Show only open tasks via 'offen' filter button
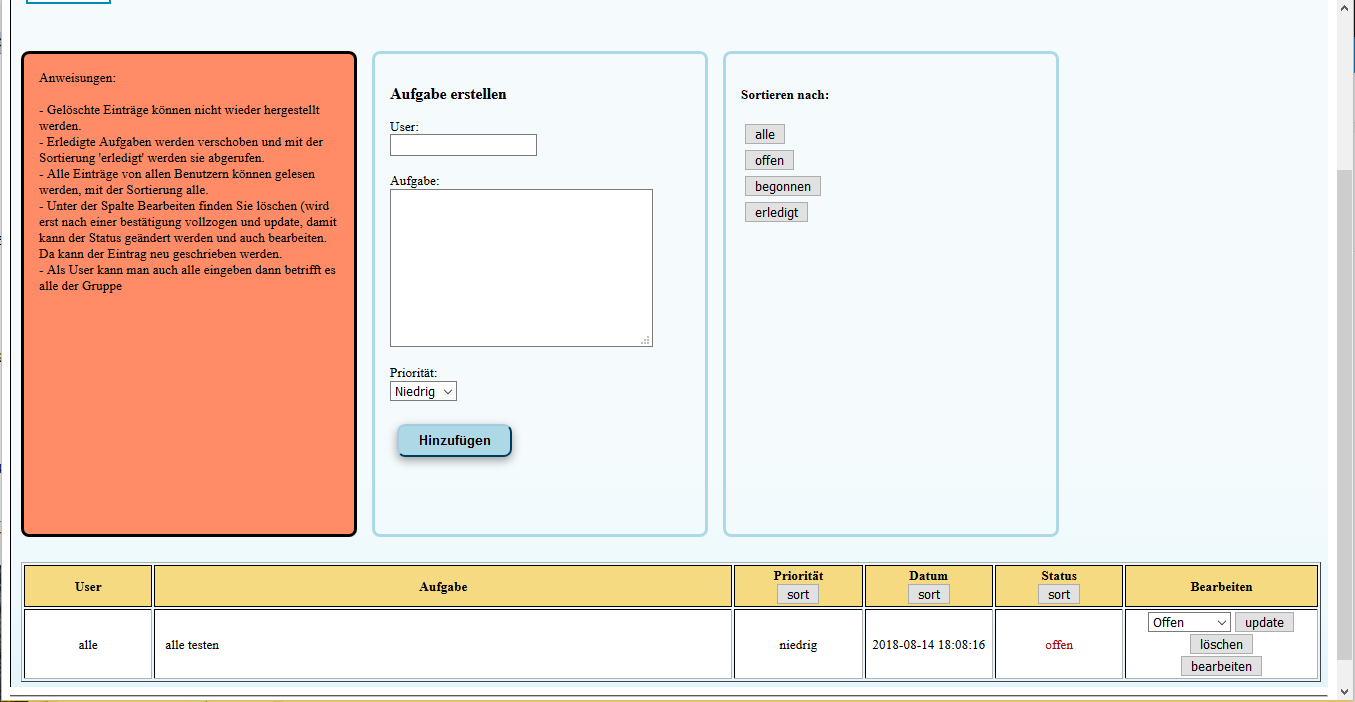 point(769,160)
